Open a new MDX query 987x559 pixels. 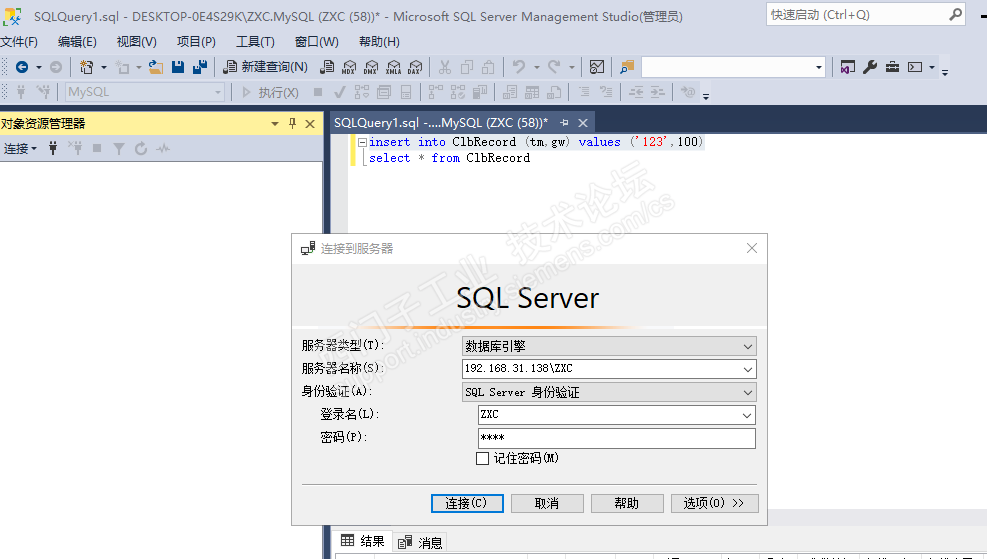point(349,67)
